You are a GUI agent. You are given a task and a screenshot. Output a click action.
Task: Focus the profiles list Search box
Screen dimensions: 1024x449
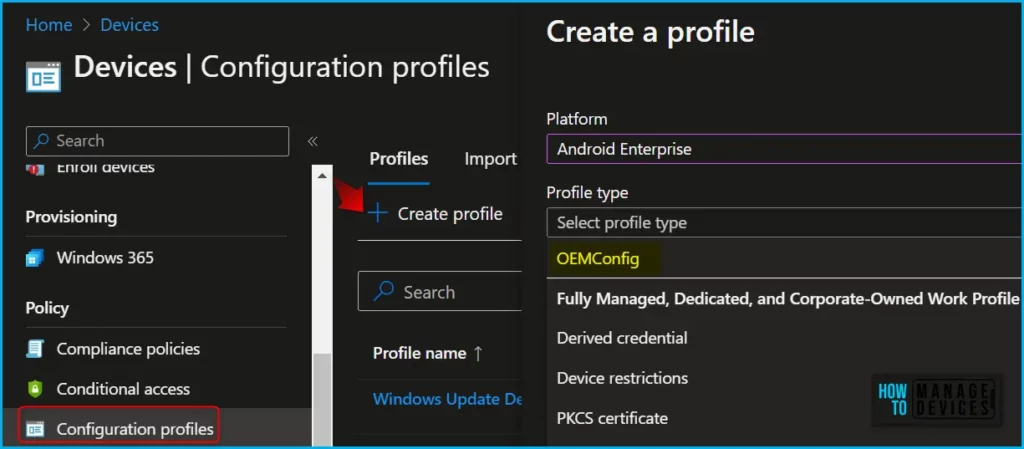point(440,292)
